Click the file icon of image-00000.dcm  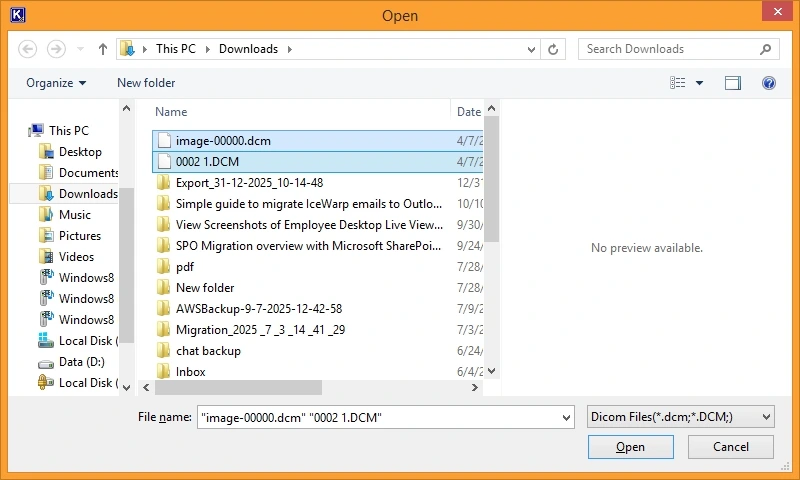164,141
